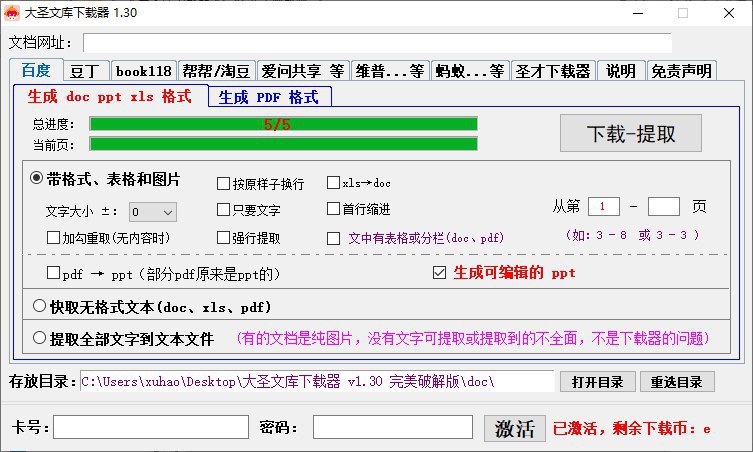Open the 豆丁 tab

(86, 72)
